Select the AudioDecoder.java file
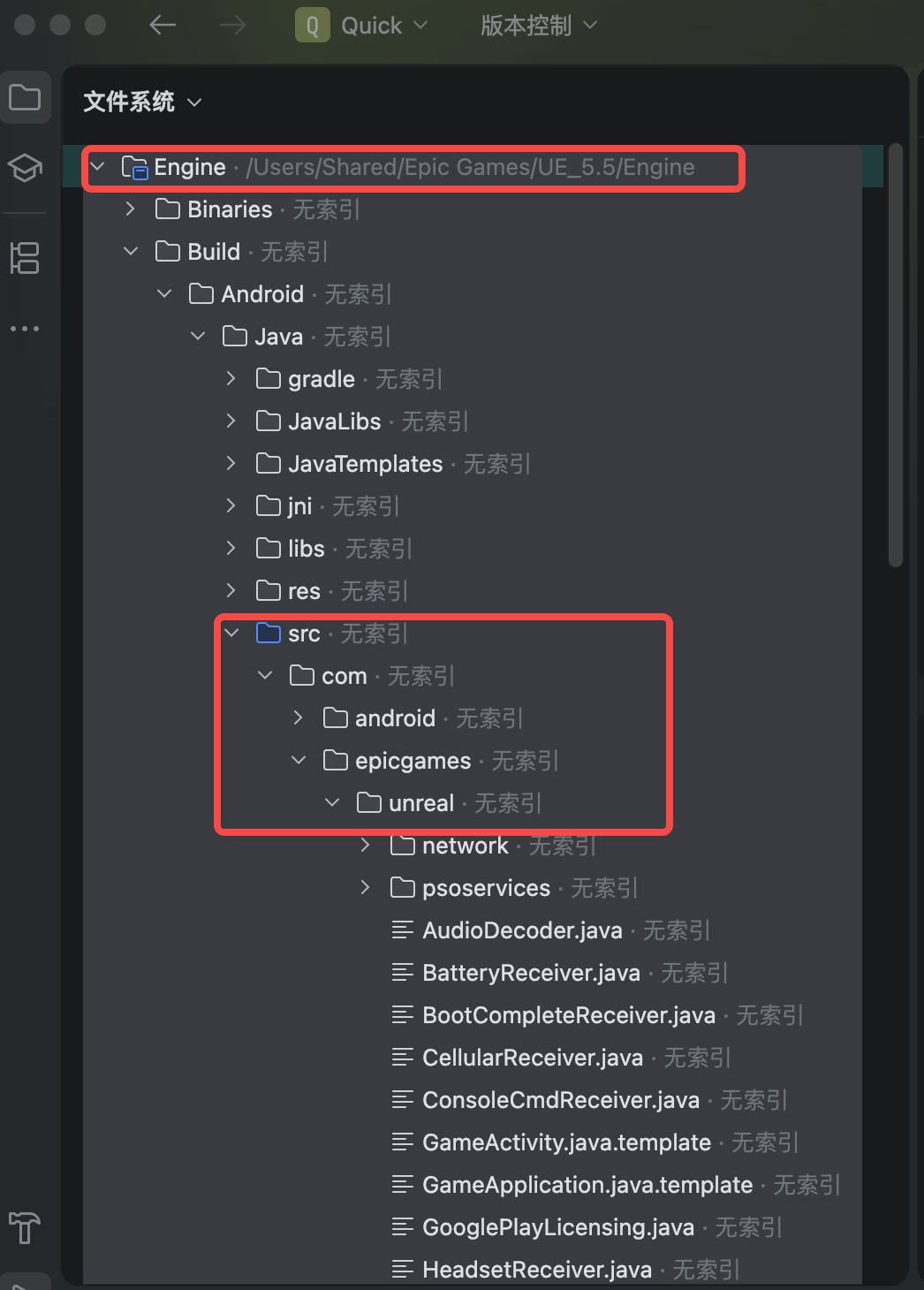The image size is (924, 1290). coord(522,930)
